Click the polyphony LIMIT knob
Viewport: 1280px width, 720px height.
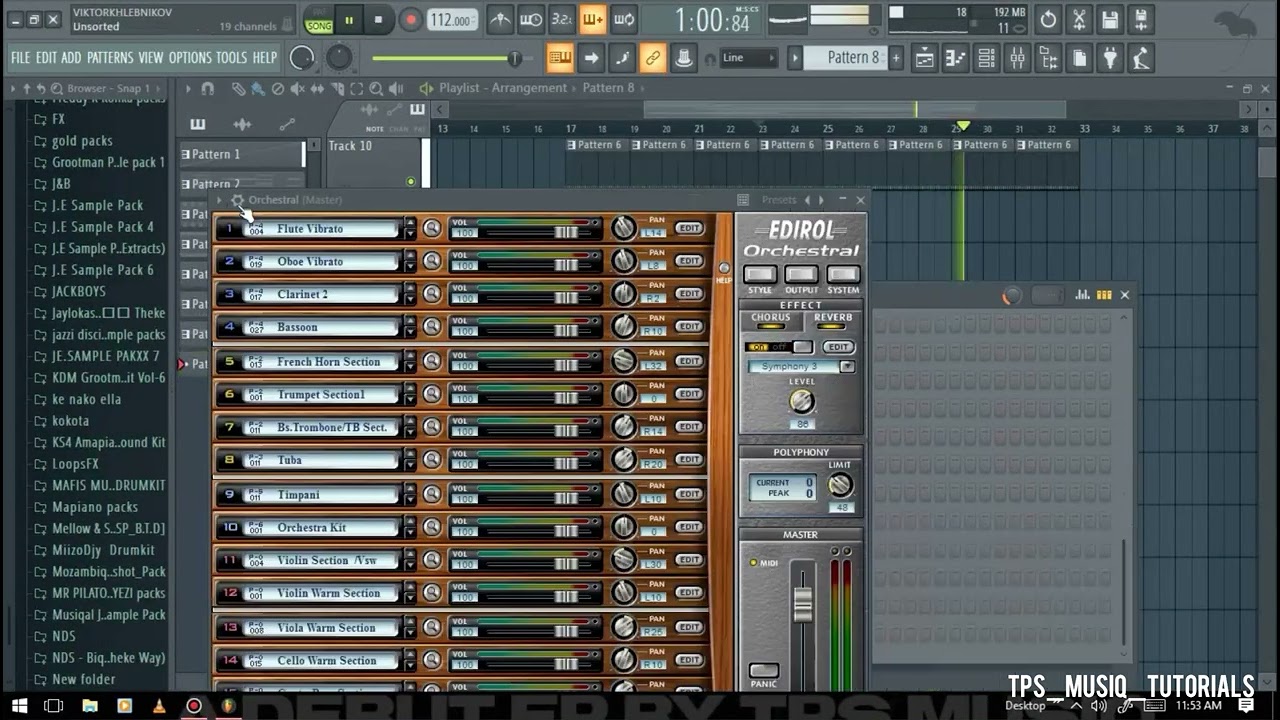pyautogui.click(x=840, y=485)
